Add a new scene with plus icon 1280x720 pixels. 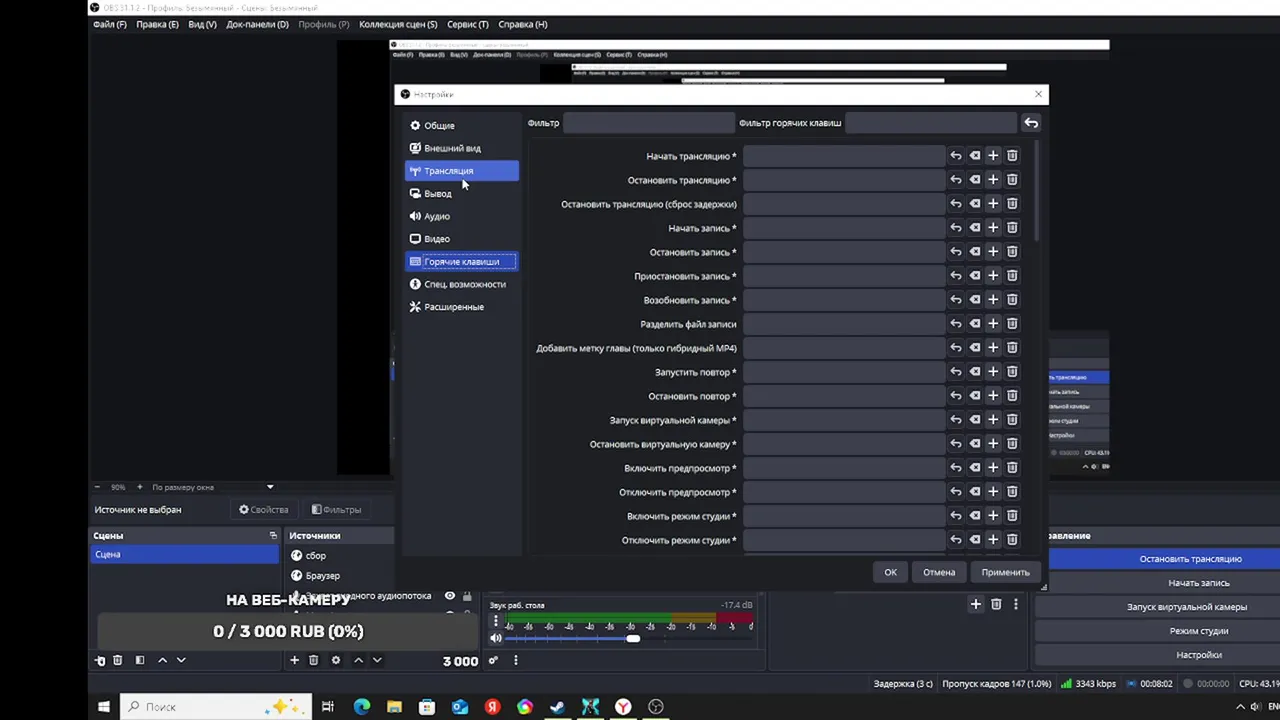click(x=100, y=660)
